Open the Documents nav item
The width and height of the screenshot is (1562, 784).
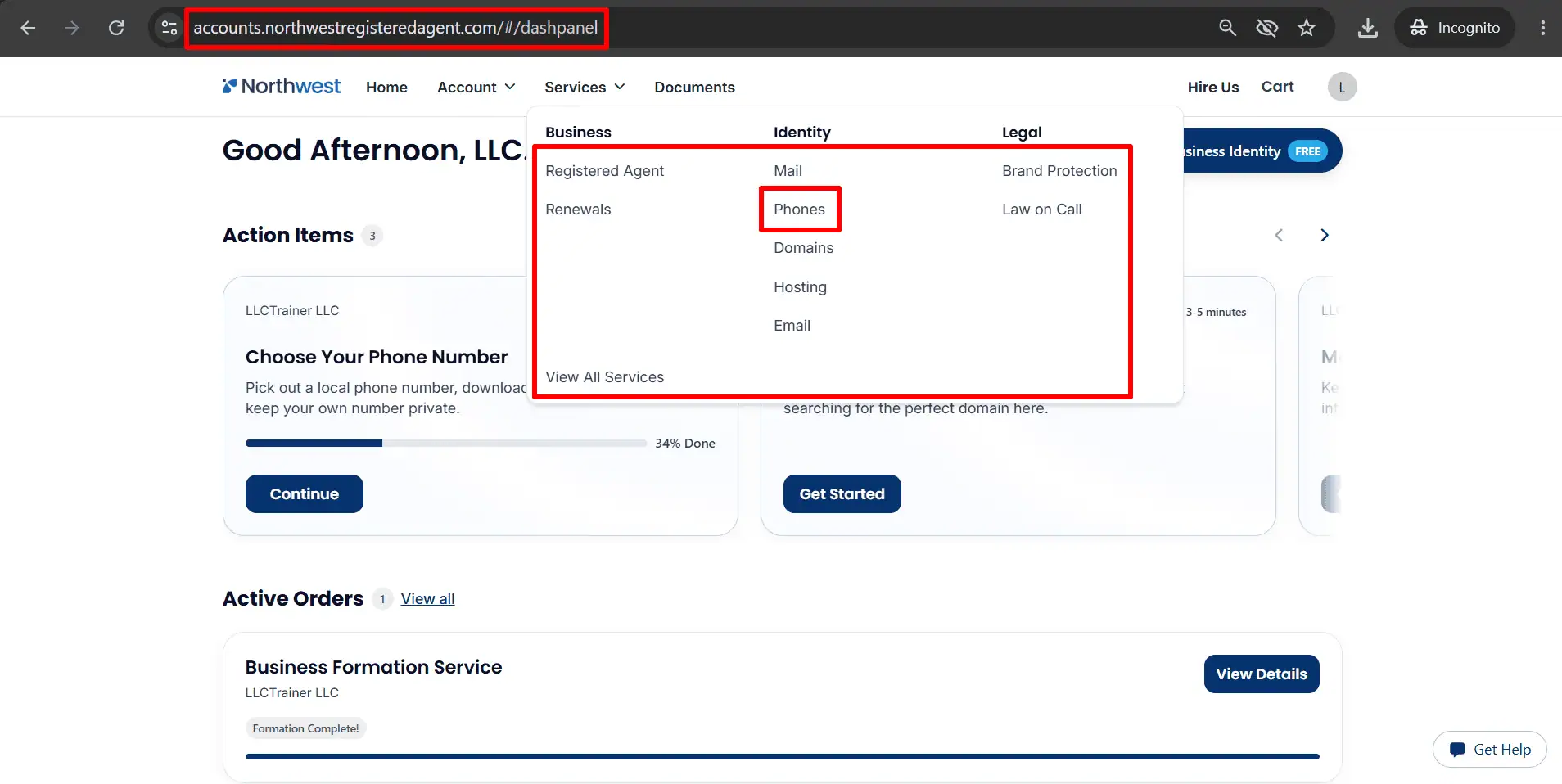click(x=694, y=88)
